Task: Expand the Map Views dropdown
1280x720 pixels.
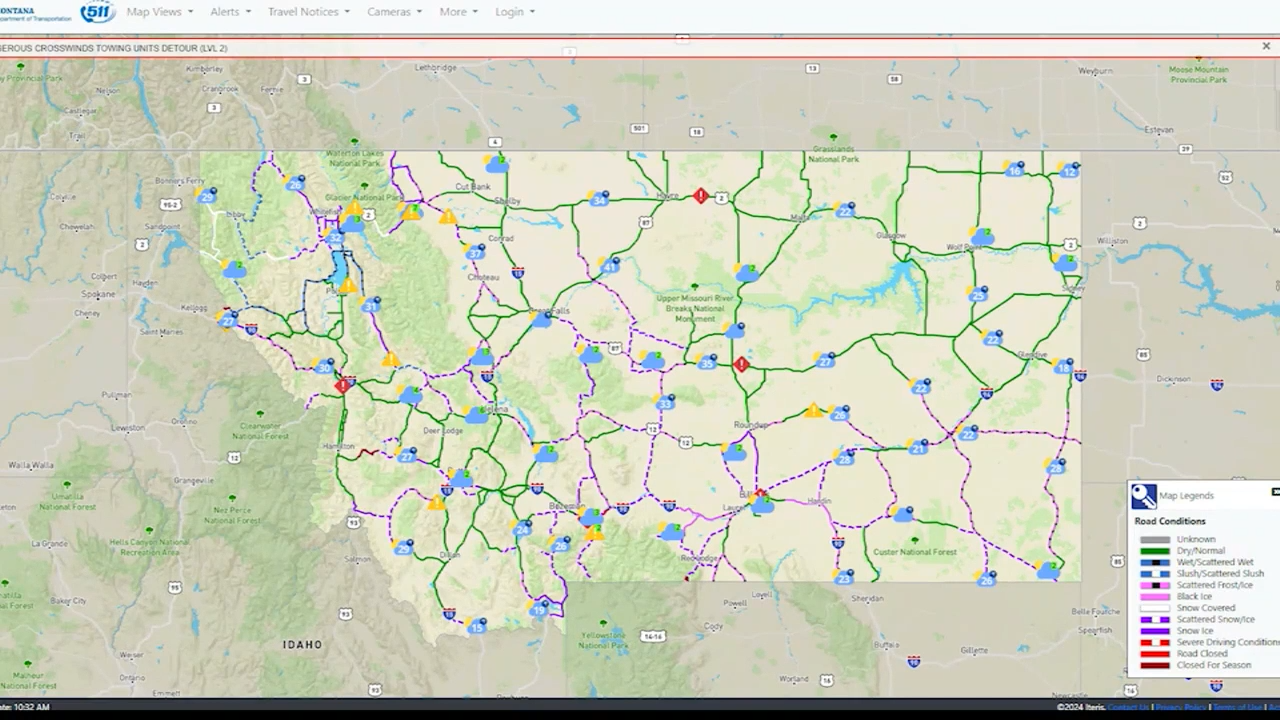Action: 154,11
